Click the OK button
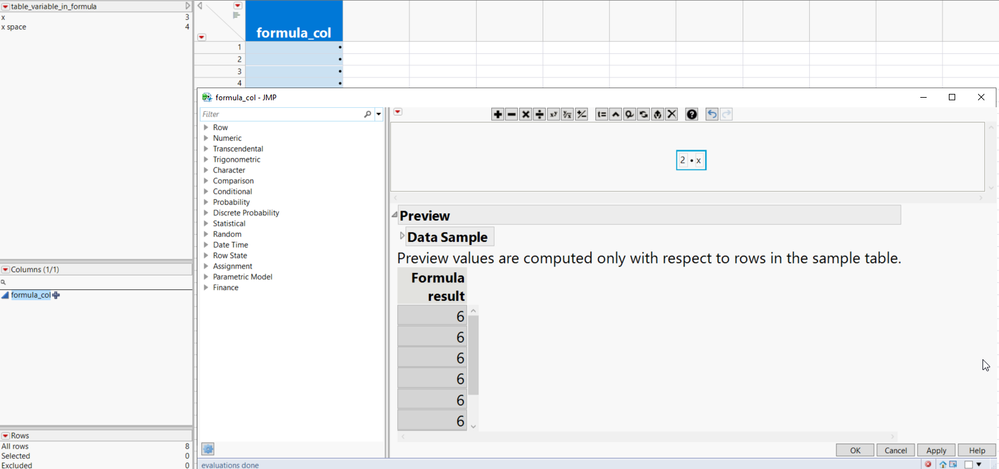The width and height of the screenshot is (999, 469). [854, 451]
